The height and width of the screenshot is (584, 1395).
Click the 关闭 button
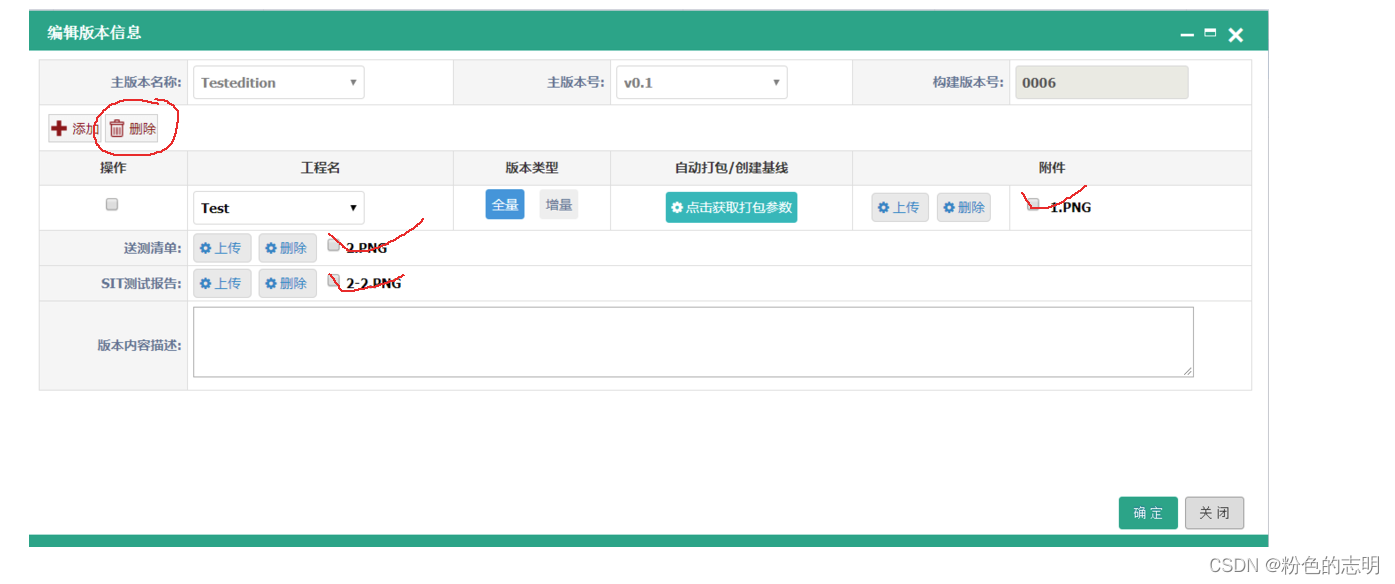coord(1214,513)
